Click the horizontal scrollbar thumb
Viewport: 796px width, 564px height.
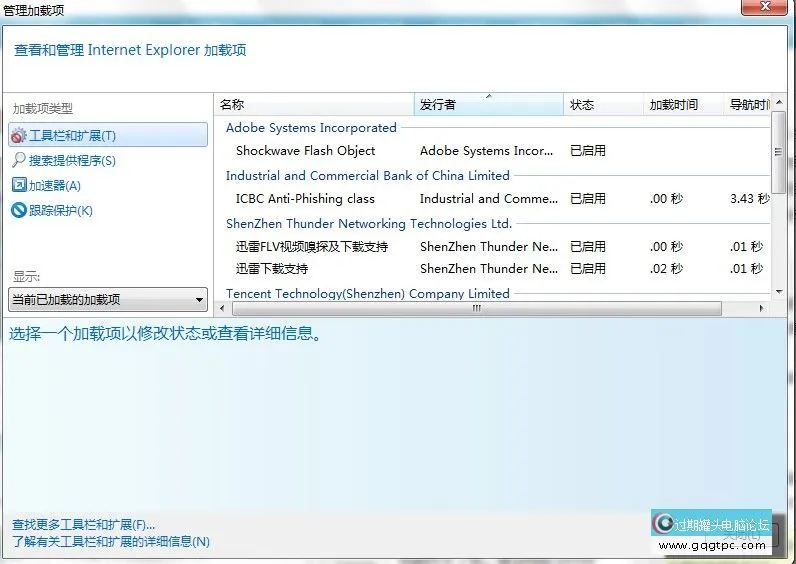(477, 308)
